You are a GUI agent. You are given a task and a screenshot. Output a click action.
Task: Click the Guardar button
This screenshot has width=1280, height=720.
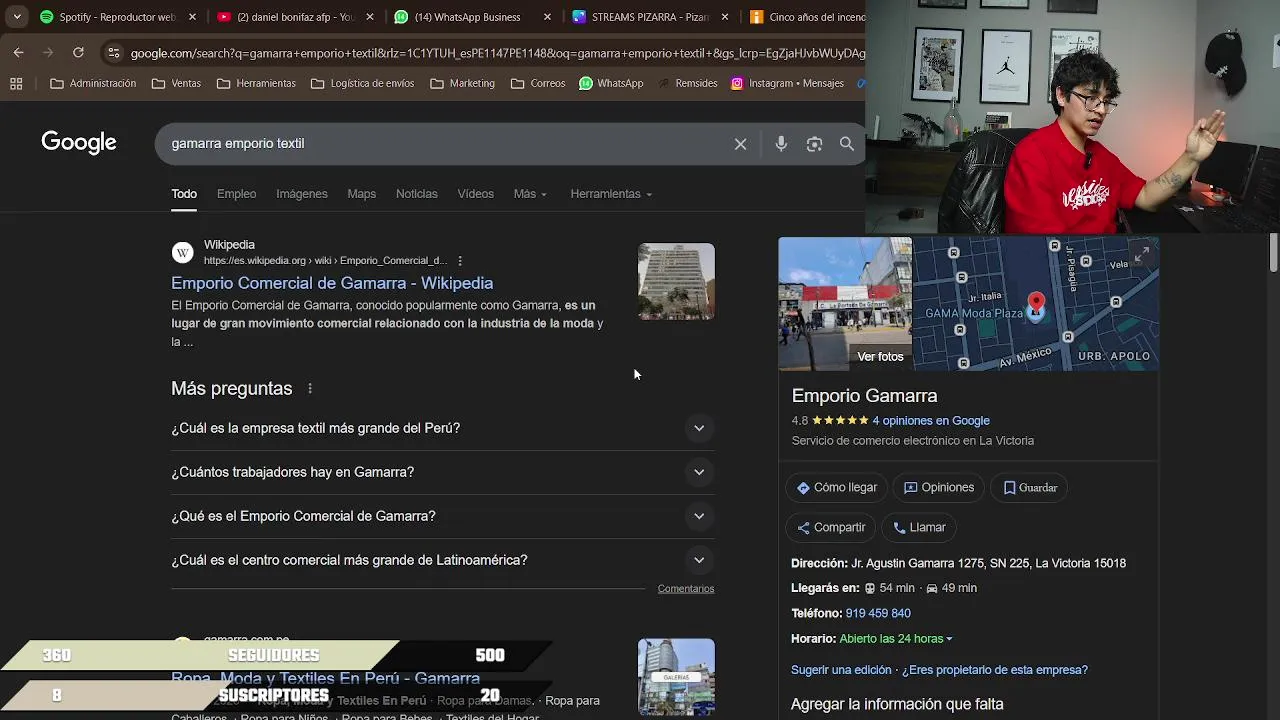coord(1030,488)
